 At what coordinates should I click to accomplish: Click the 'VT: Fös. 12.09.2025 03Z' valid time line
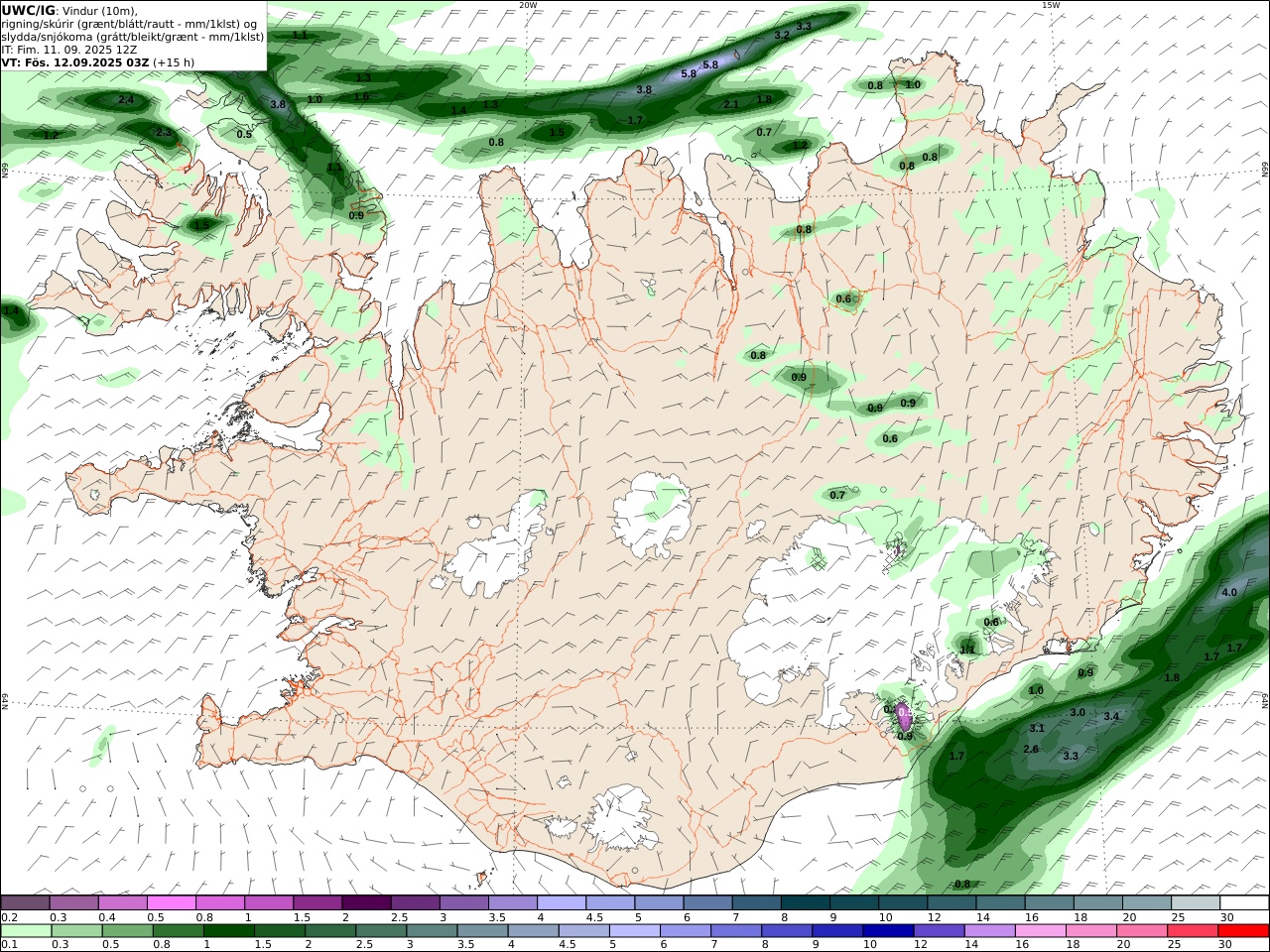tap(97, 61)
